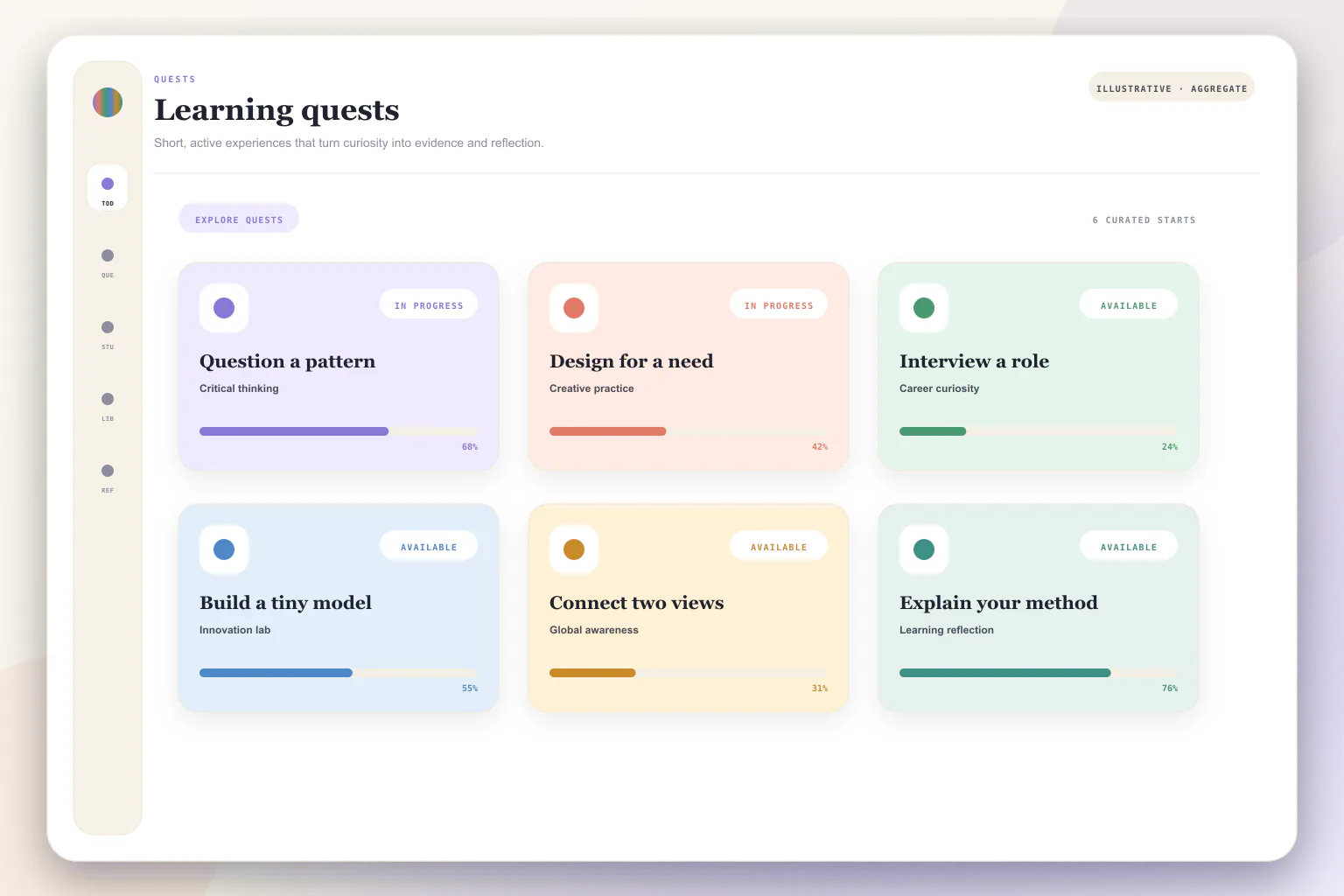Viewport: 1344px width, 896px height.
Task: Click the purple dot icon on Question a pattern
Action: click(x=224, y=308)
